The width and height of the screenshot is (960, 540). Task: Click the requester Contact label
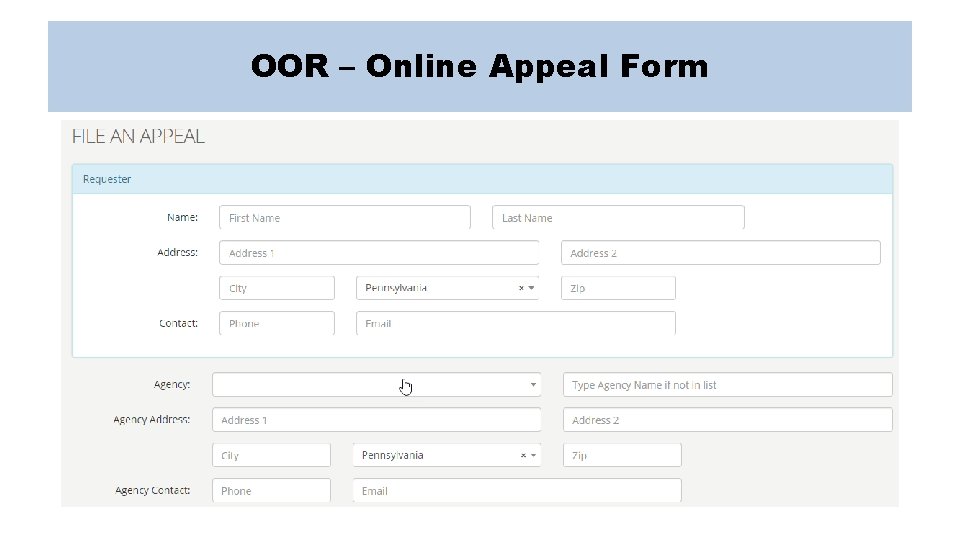(x=178, y=323)
